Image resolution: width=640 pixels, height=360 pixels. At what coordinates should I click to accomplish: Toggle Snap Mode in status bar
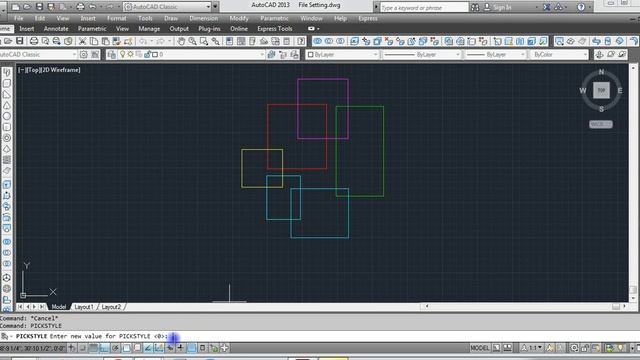[x=83, y=348]
